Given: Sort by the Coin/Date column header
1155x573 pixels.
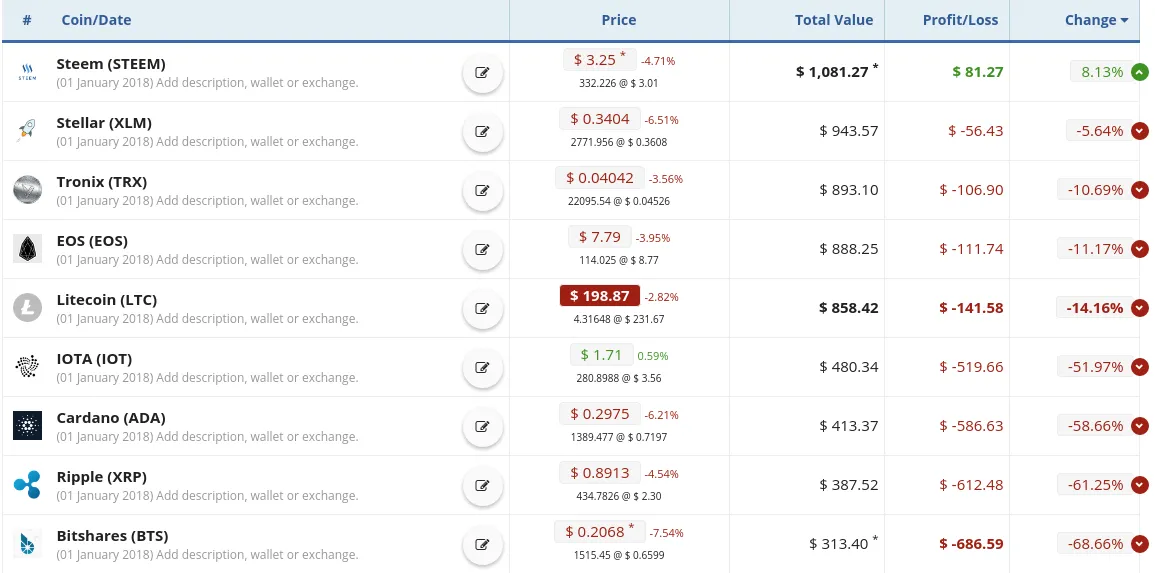Looking at the screenshot, I should (96, 20).
